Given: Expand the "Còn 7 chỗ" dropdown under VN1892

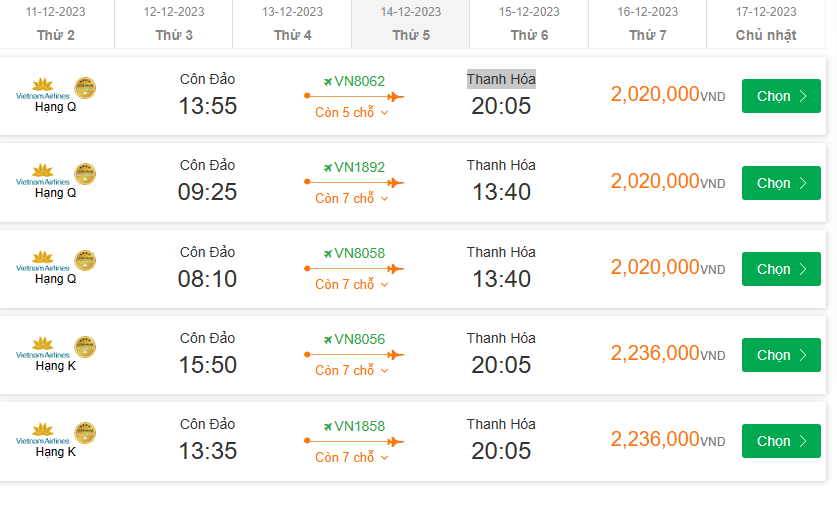Looking at the screenshot, I should click(x=352, y=199).
